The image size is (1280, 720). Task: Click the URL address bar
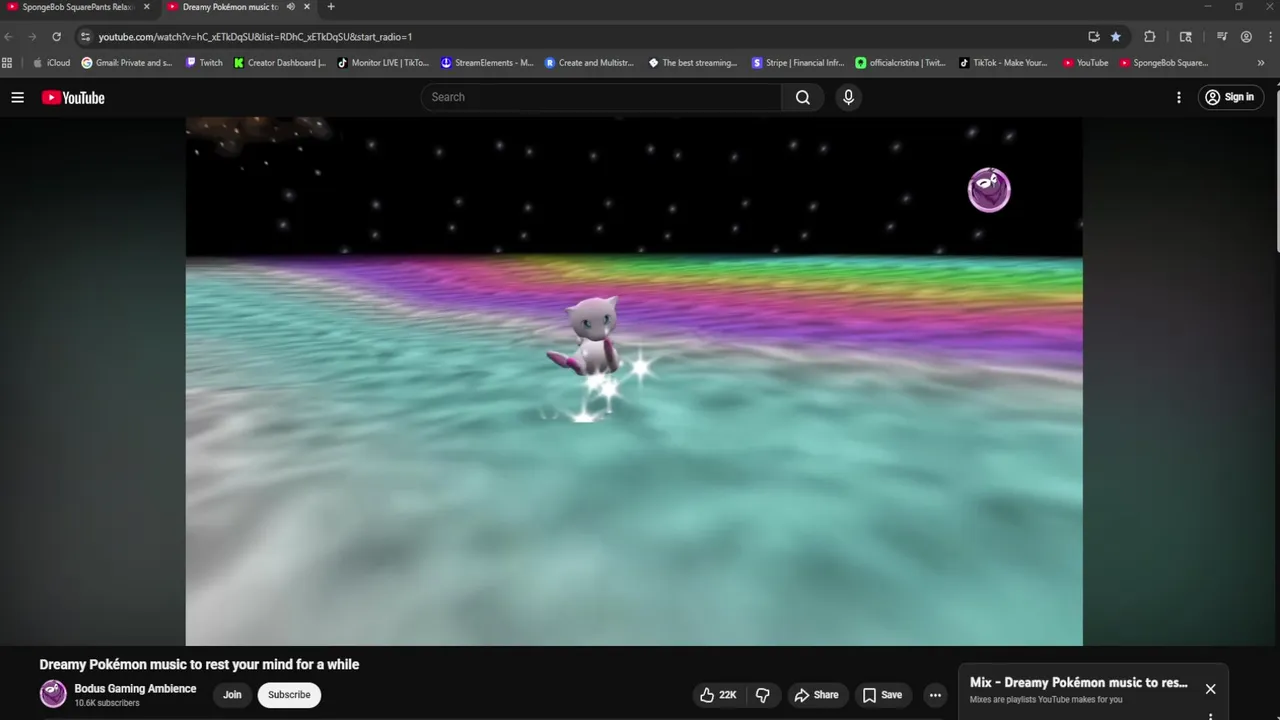[590, 37]
